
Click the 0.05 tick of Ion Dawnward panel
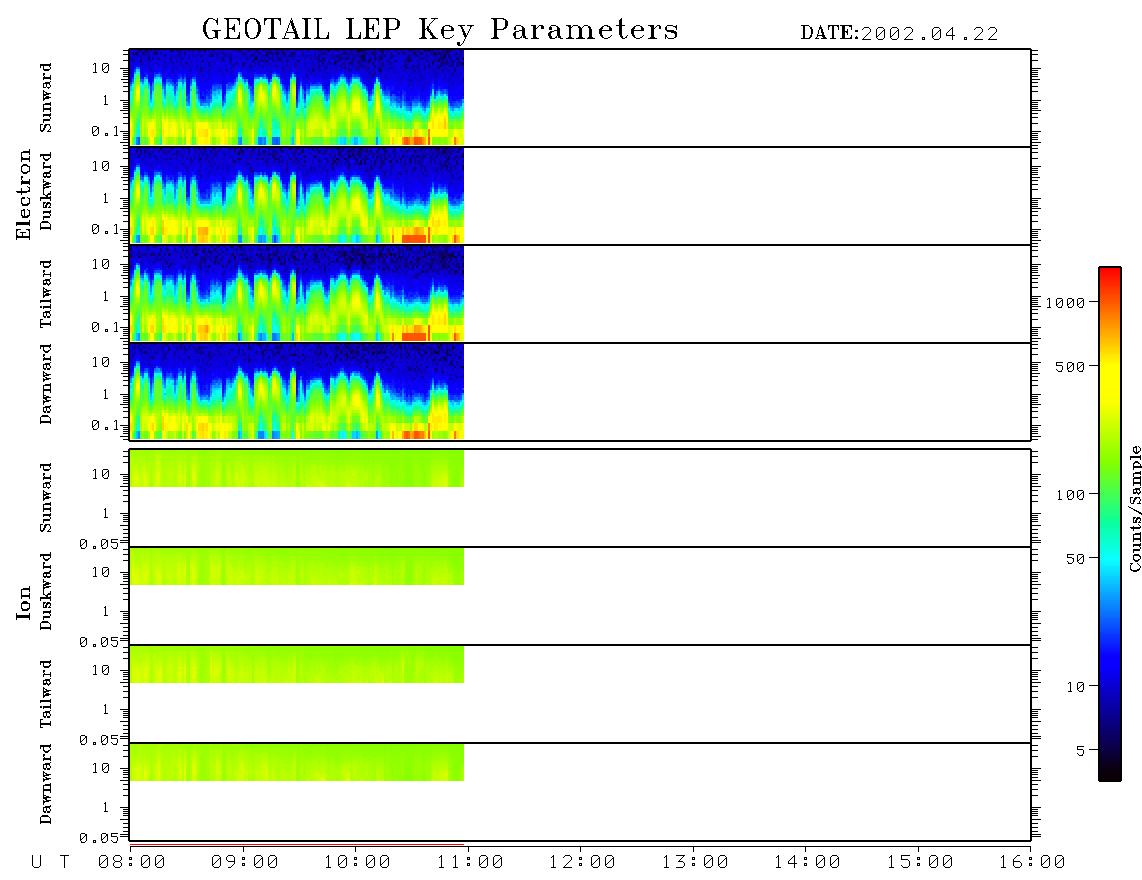click(x=98, y=838)
